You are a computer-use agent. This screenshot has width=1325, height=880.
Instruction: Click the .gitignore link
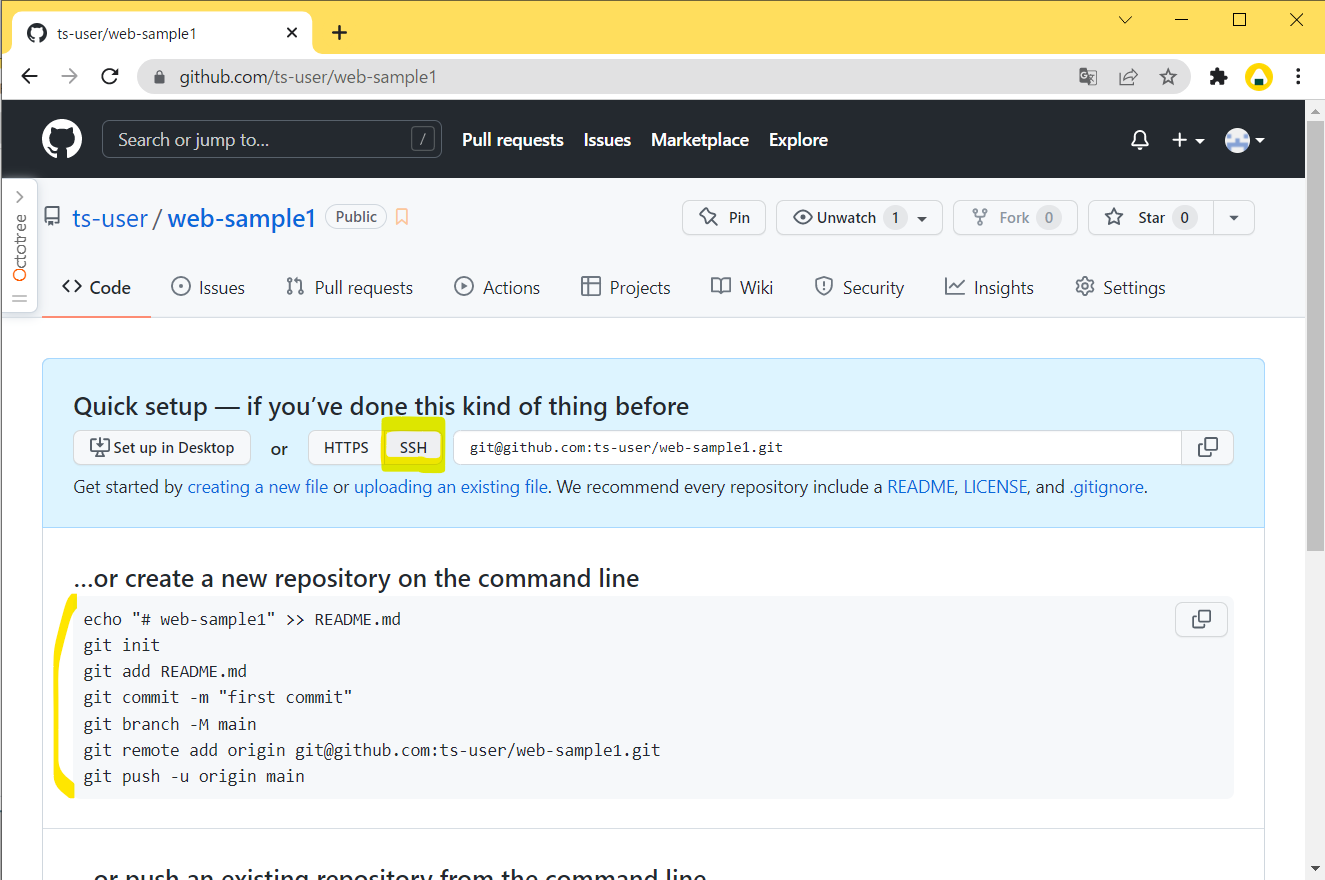pos(1107,488)
